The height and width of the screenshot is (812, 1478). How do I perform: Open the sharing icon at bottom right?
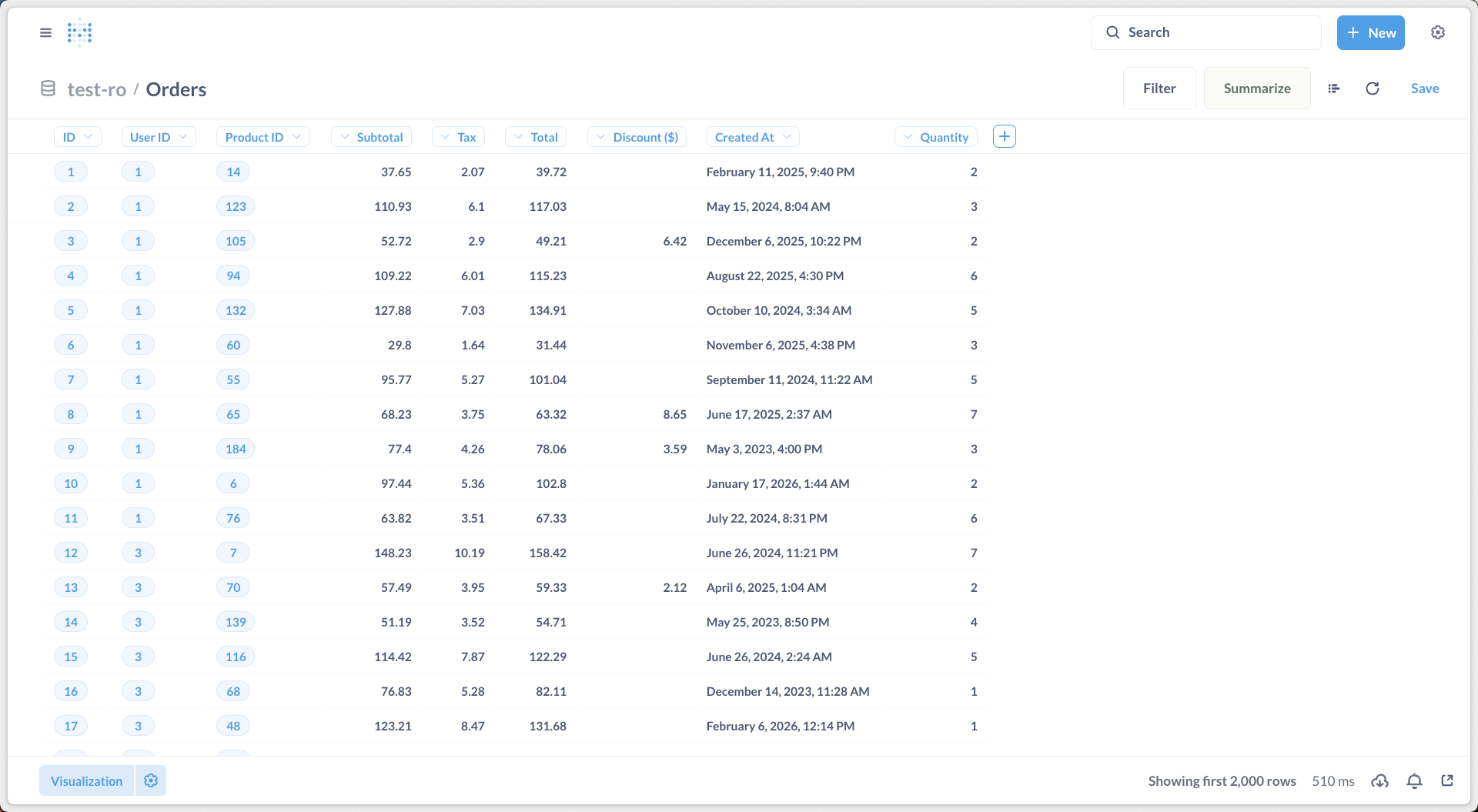[1447, 781]
